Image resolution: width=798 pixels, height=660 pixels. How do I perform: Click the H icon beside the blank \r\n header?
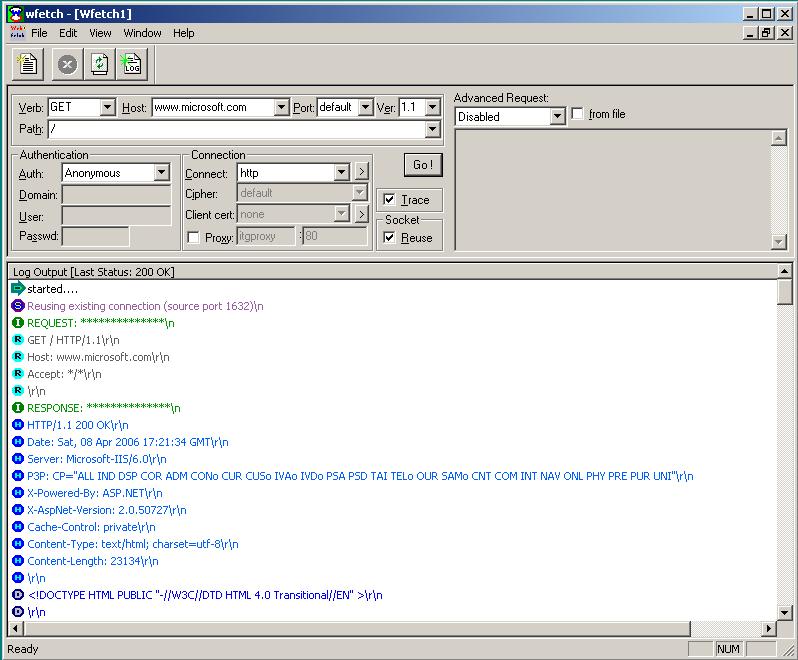18,578
